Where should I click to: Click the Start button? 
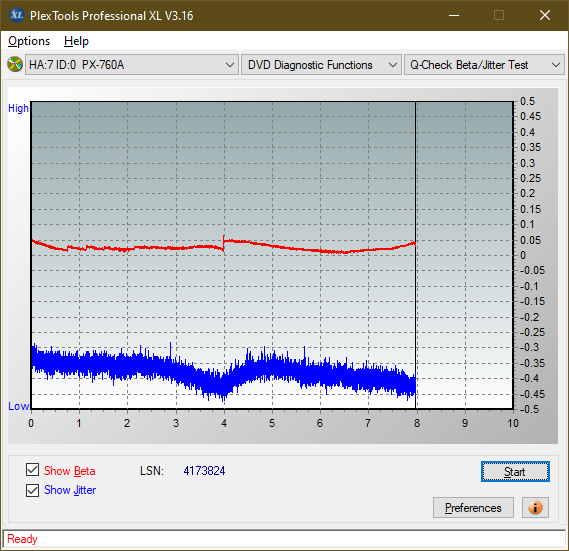click(x=515, y=472)
